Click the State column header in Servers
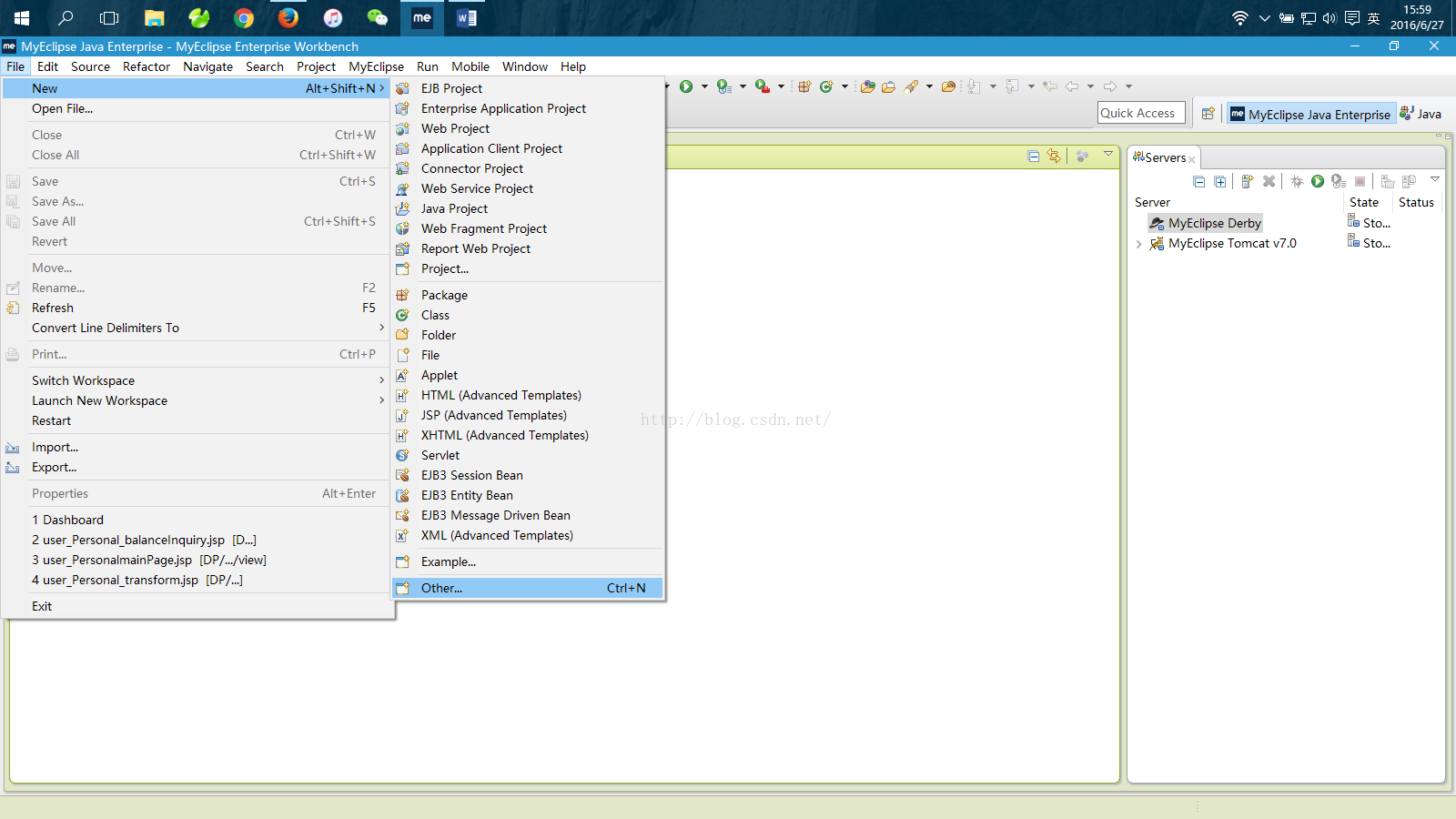 1364,202
